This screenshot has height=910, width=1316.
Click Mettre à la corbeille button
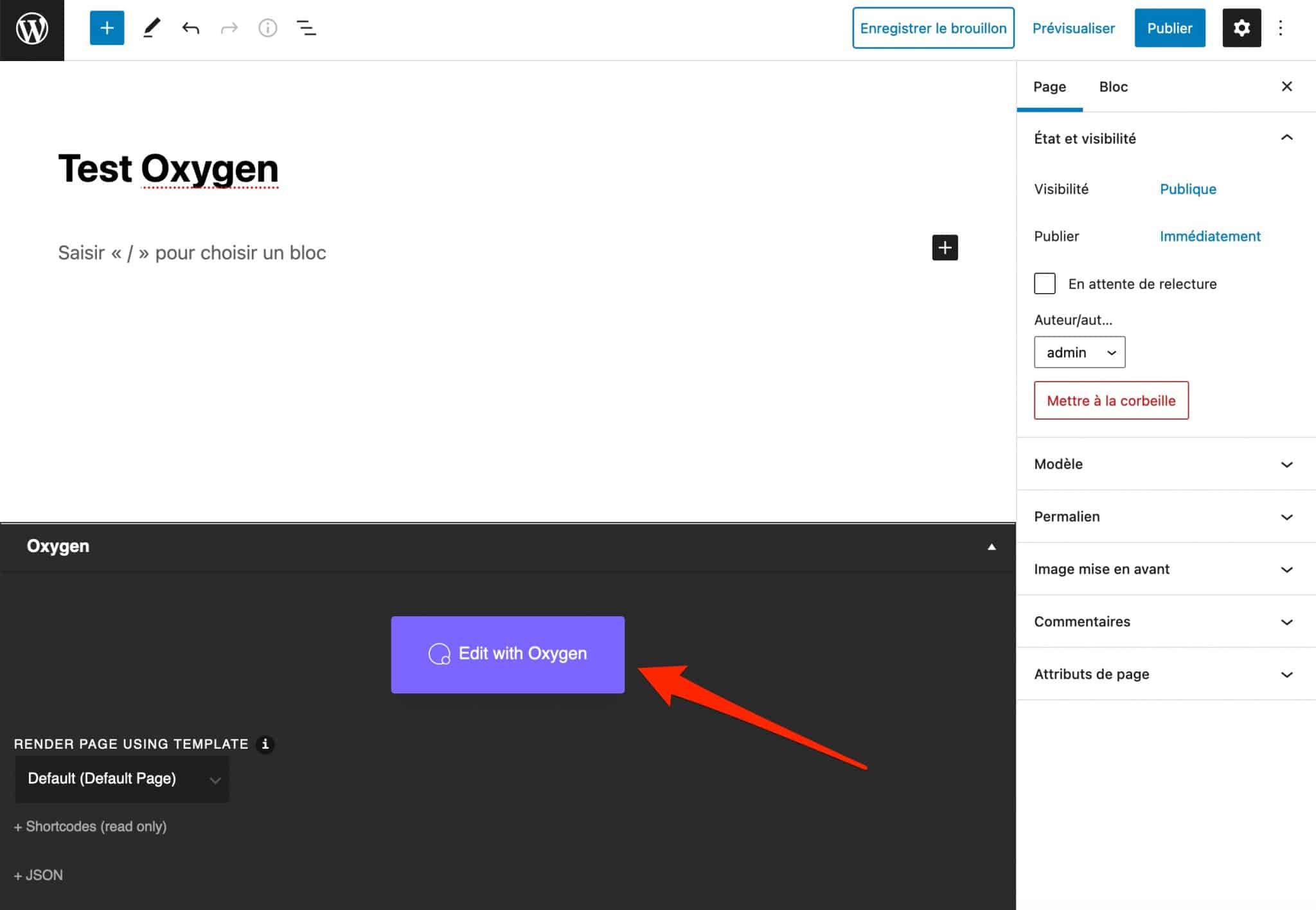[1111, 400]
